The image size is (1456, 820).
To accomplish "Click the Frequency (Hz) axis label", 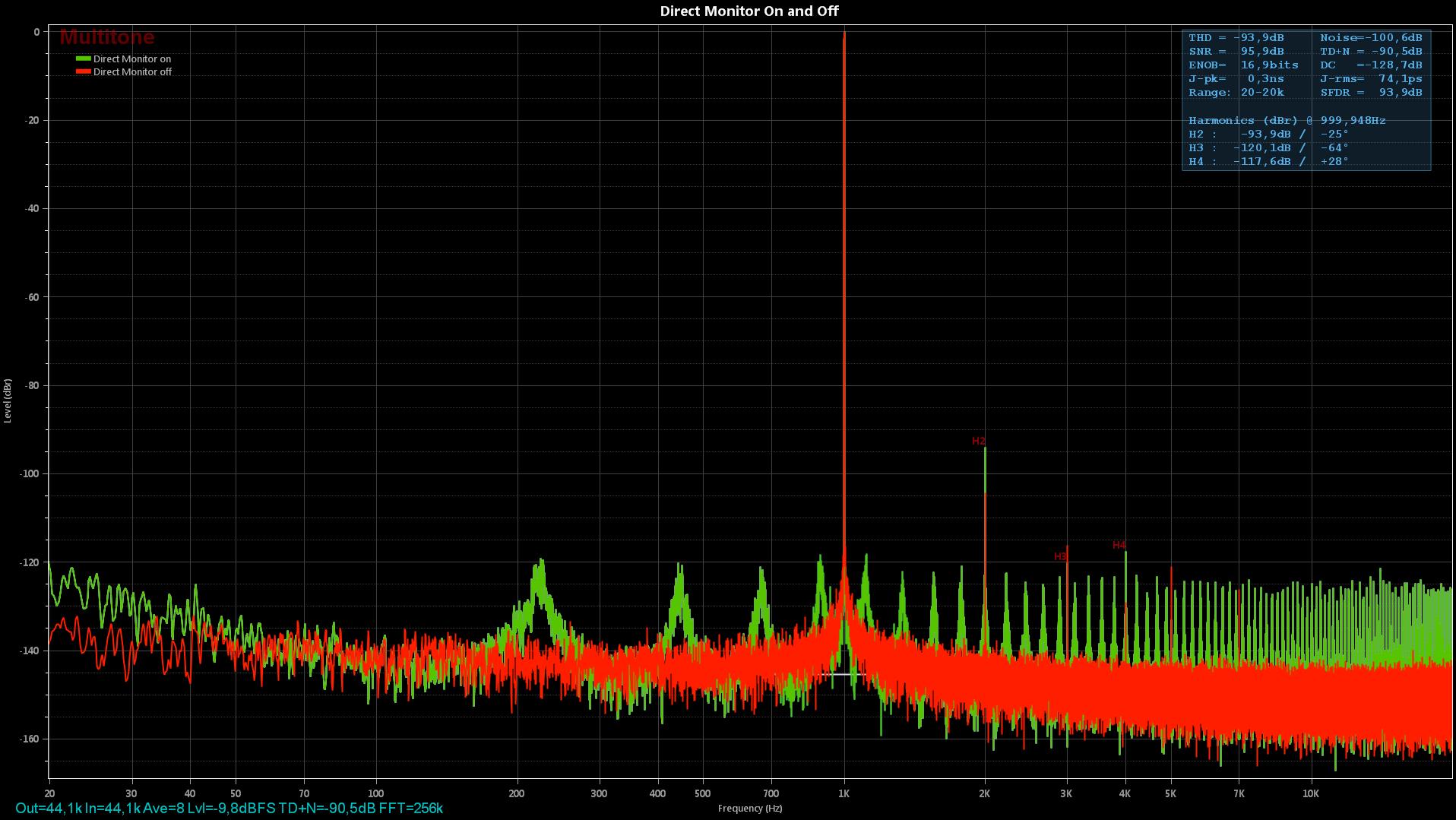I will coord(749,808).
